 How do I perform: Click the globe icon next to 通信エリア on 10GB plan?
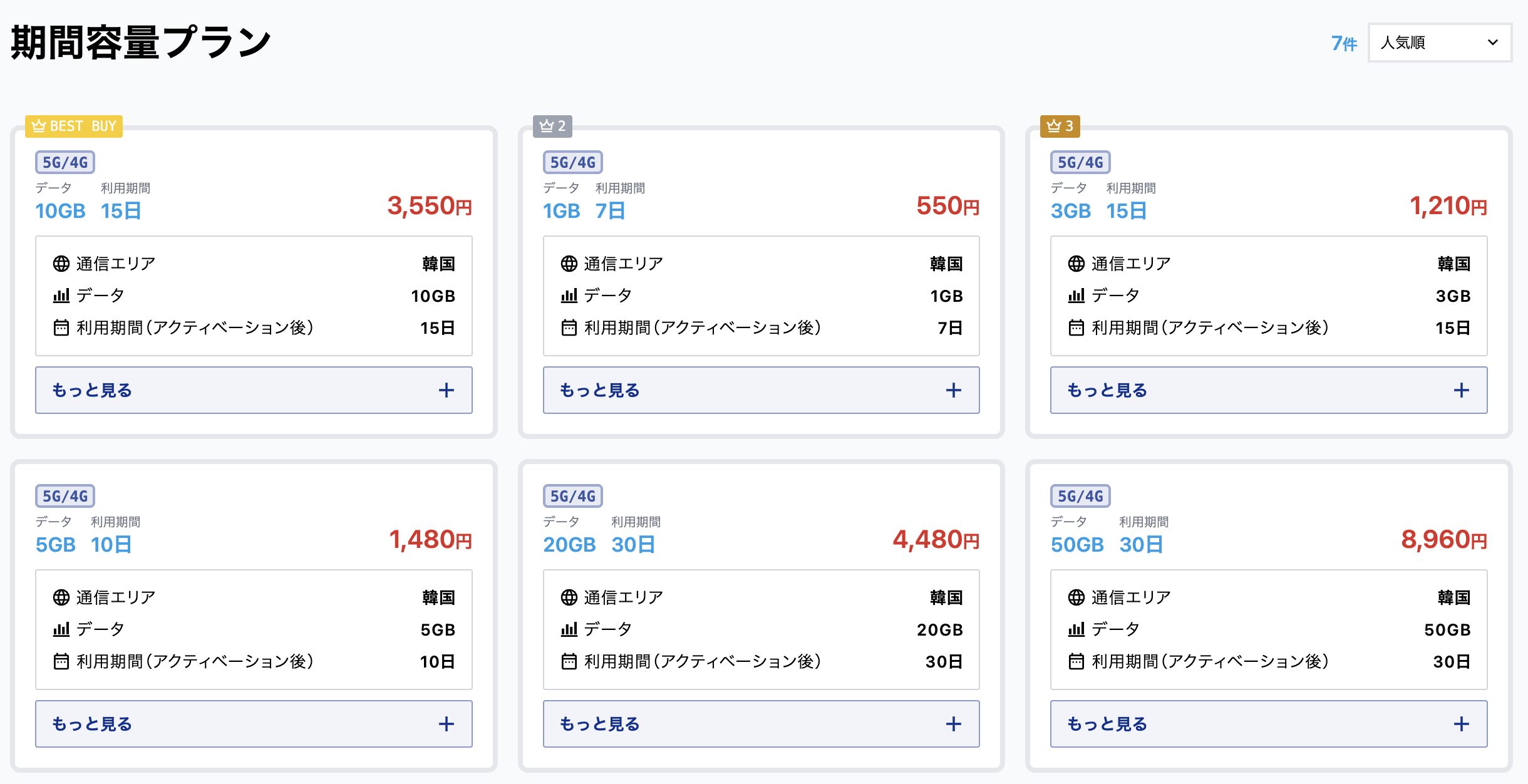point(61,263)
